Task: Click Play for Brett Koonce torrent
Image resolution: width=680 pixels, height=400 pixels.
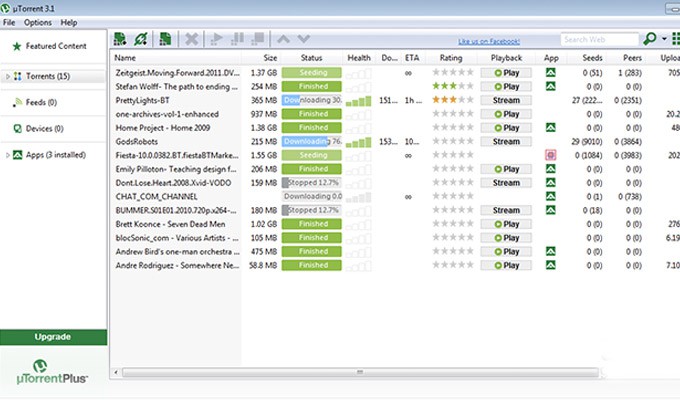Action: [x=506, y=224]
